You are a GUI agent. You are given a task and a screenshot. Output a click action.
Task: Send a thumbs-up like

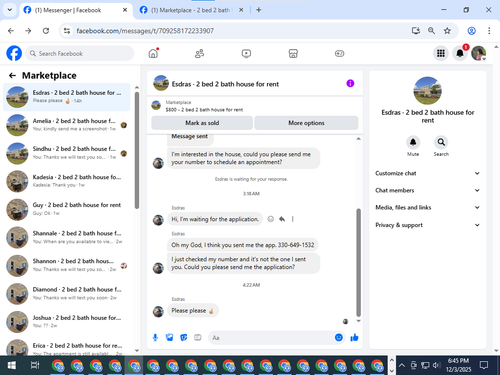point(354,338)
